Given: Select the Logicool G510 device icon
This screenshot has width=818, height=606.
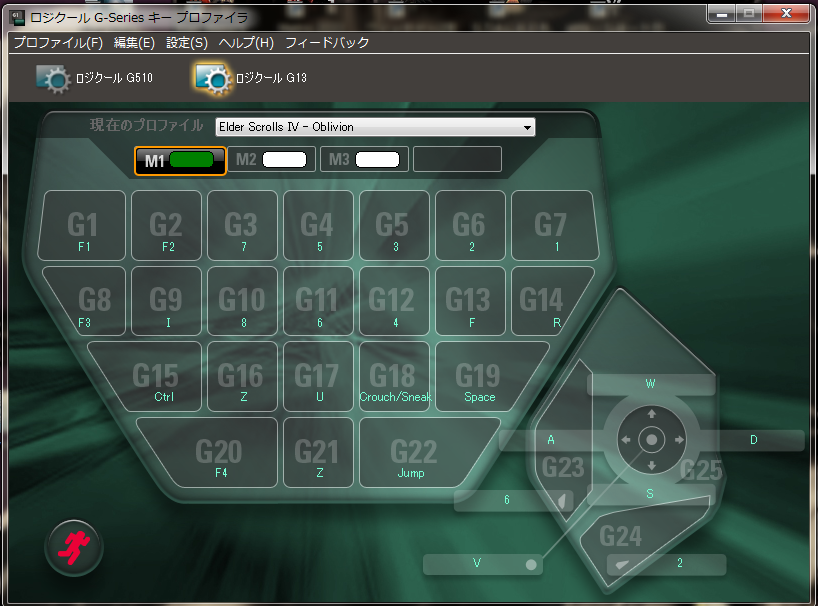Looking at the screenshot, I should pos(54,78).
